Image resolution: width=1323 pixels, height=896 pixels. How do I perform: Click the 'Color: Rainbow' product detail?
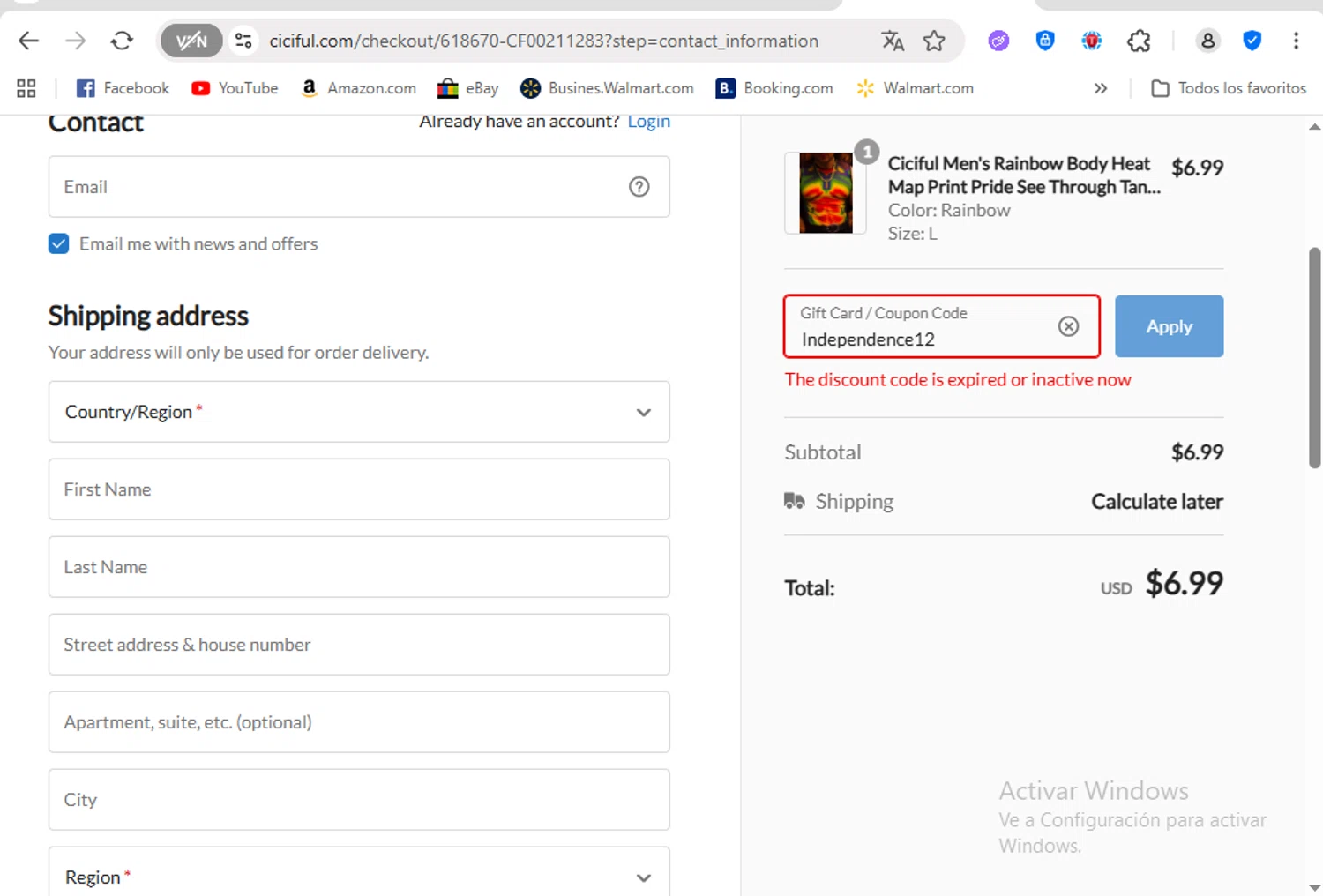point(949,210)
